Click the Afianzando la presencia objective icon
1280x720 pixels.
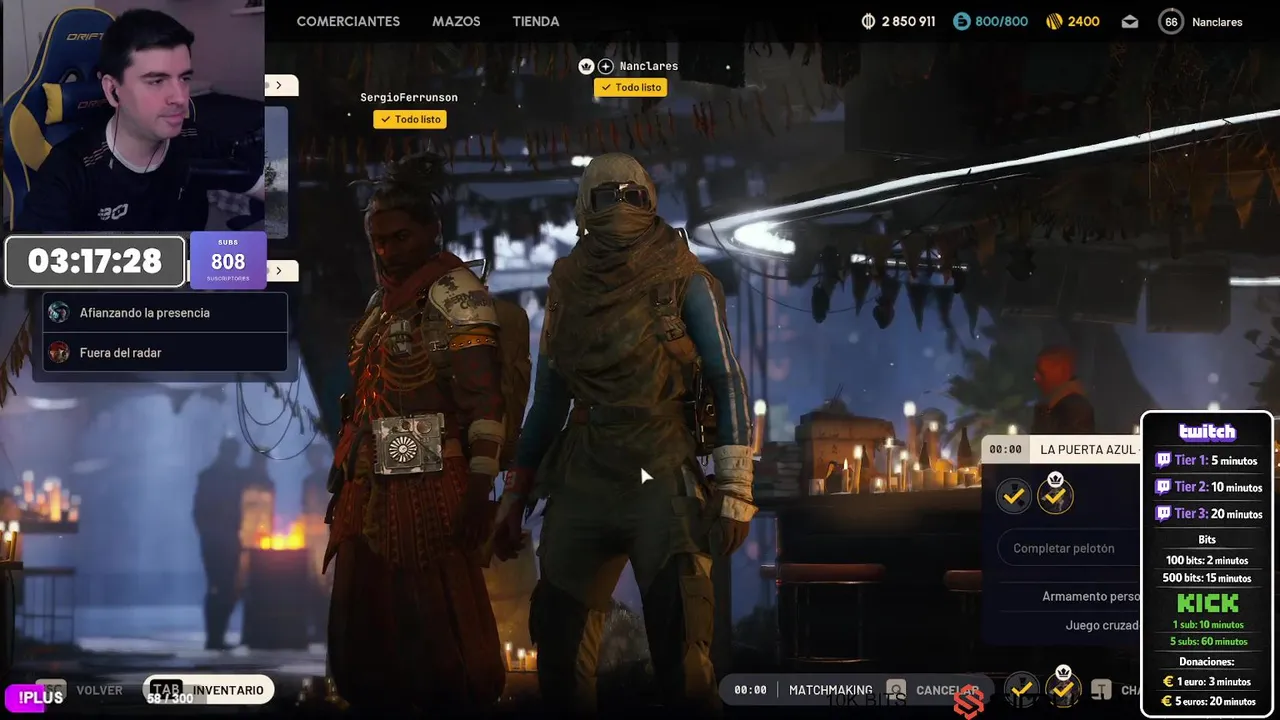point(59,313)
